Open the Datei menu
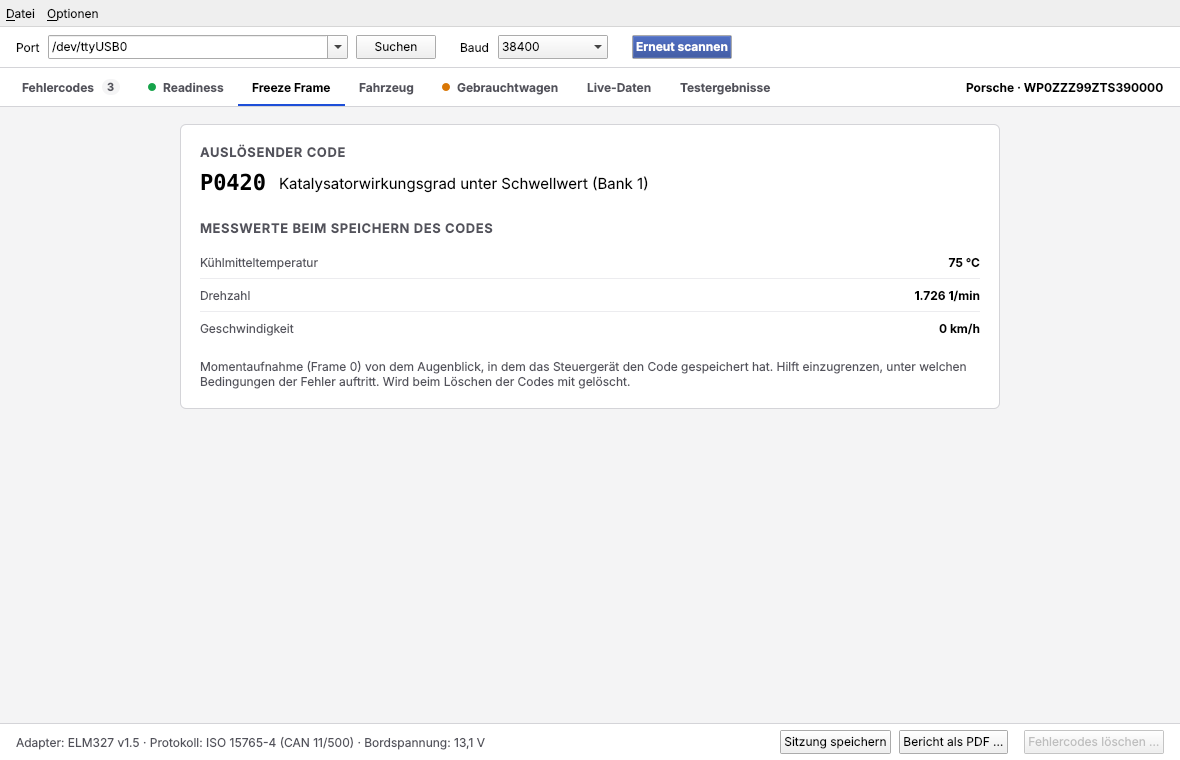The width and height of the screenshot is (1180, 760). pyautogui.click(x=20, y=14)
